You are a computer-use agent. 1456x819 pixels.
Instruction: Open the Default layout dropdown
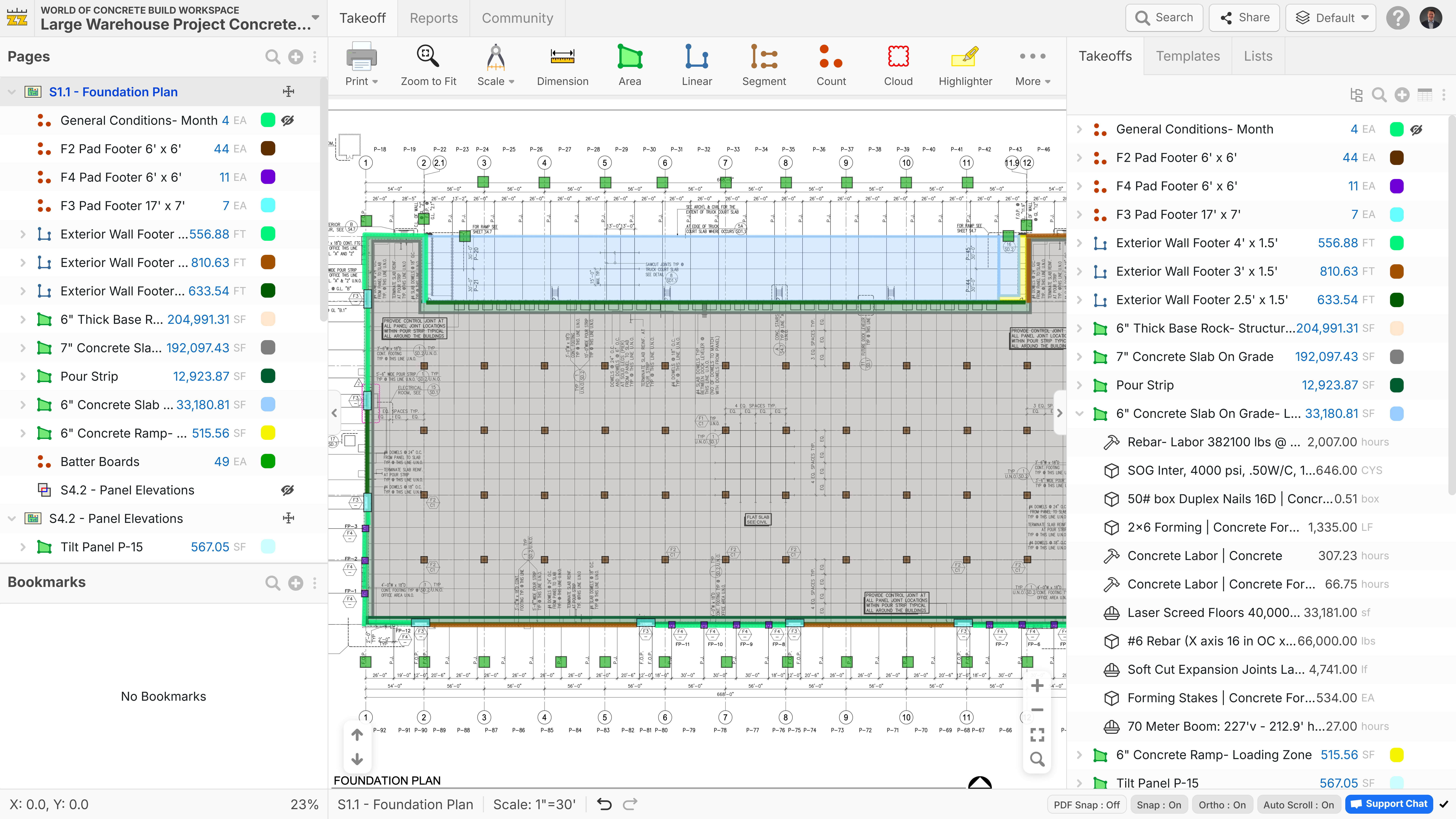click(1330, 18)
